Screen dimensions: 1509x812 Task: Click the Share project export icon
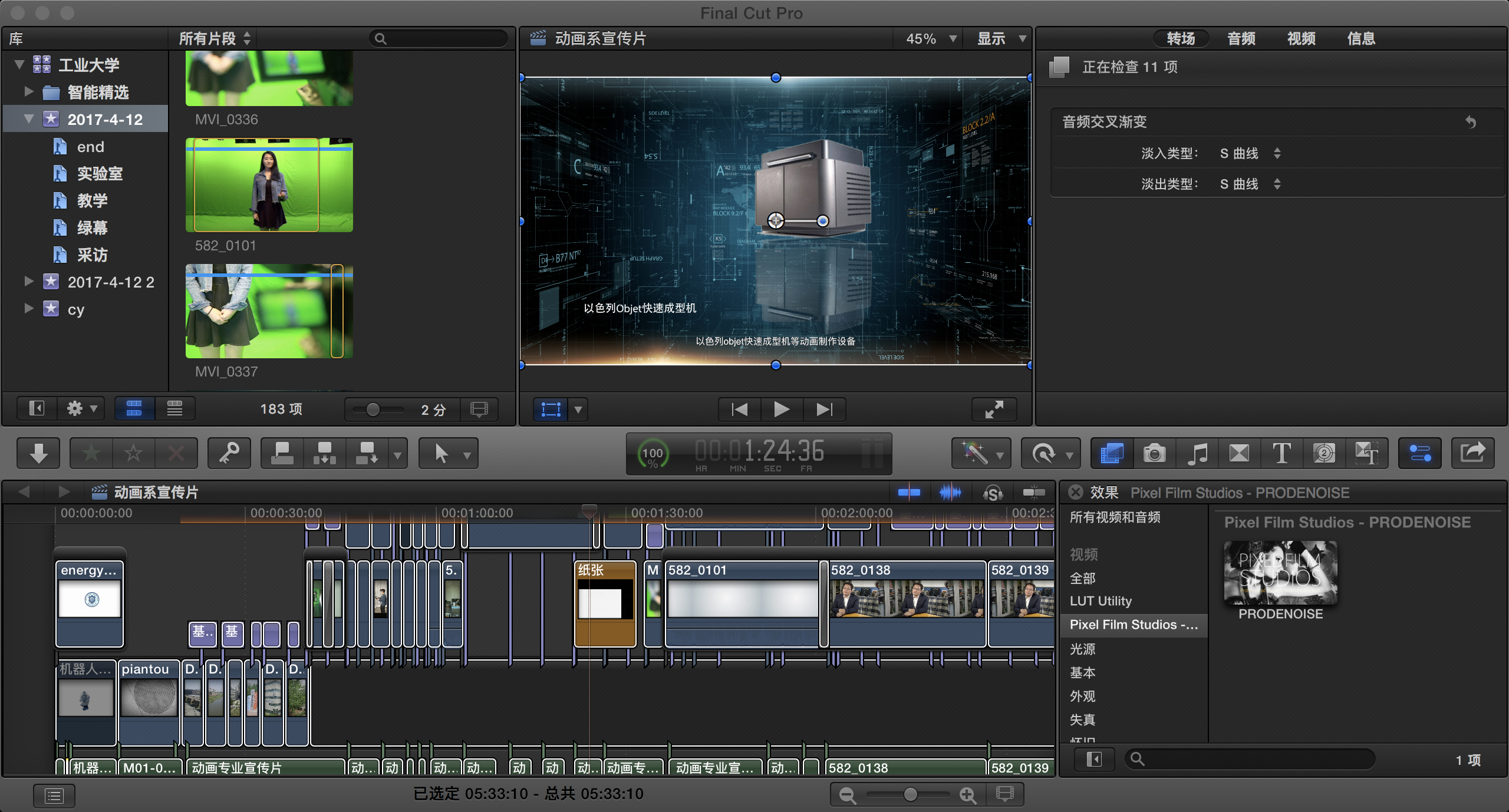tap(1472, 453)
